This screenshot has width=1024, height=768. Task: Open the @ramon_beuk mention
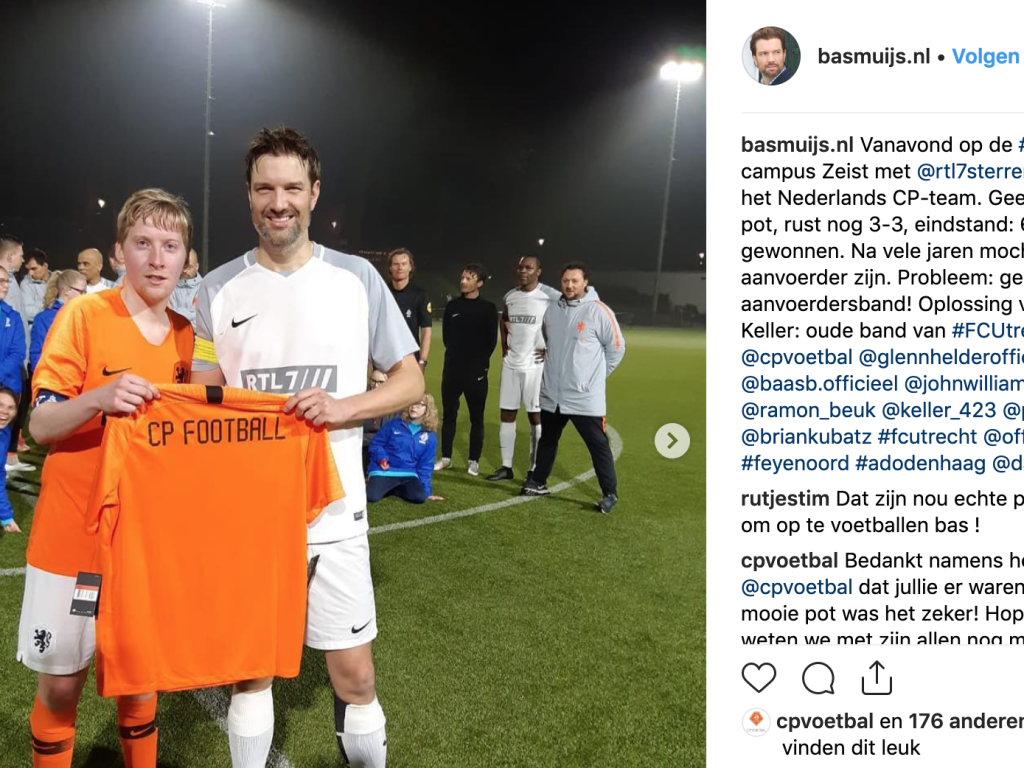pos(808,410)
